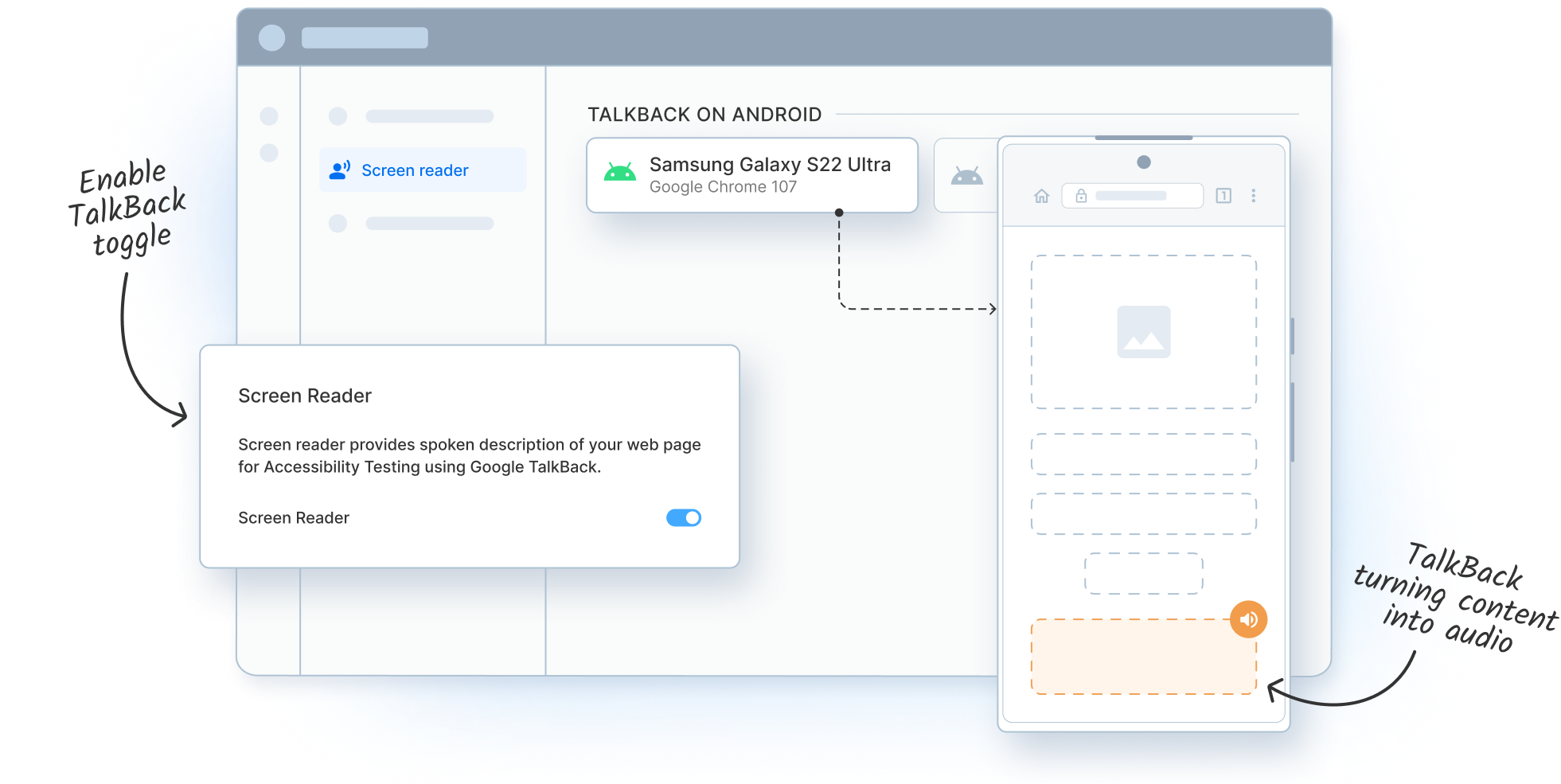
Task: Click the orange speaker audio icon
Action: [x=1248, y=619]
